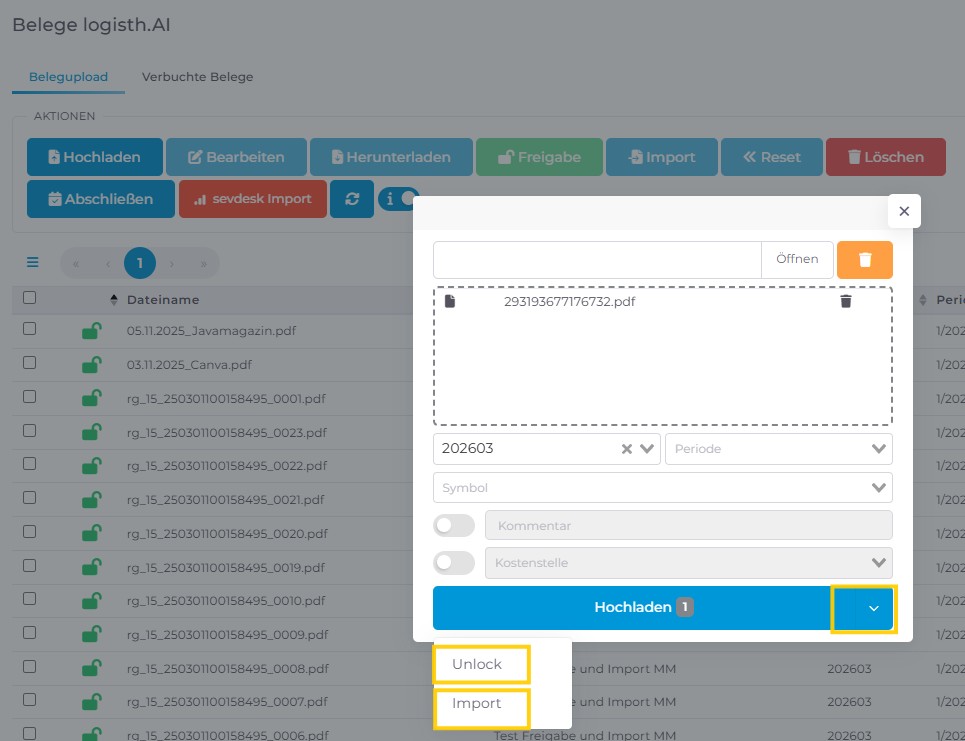
Task: Switch to the Verbuchte Belege tab
Action: pos(197,77)
